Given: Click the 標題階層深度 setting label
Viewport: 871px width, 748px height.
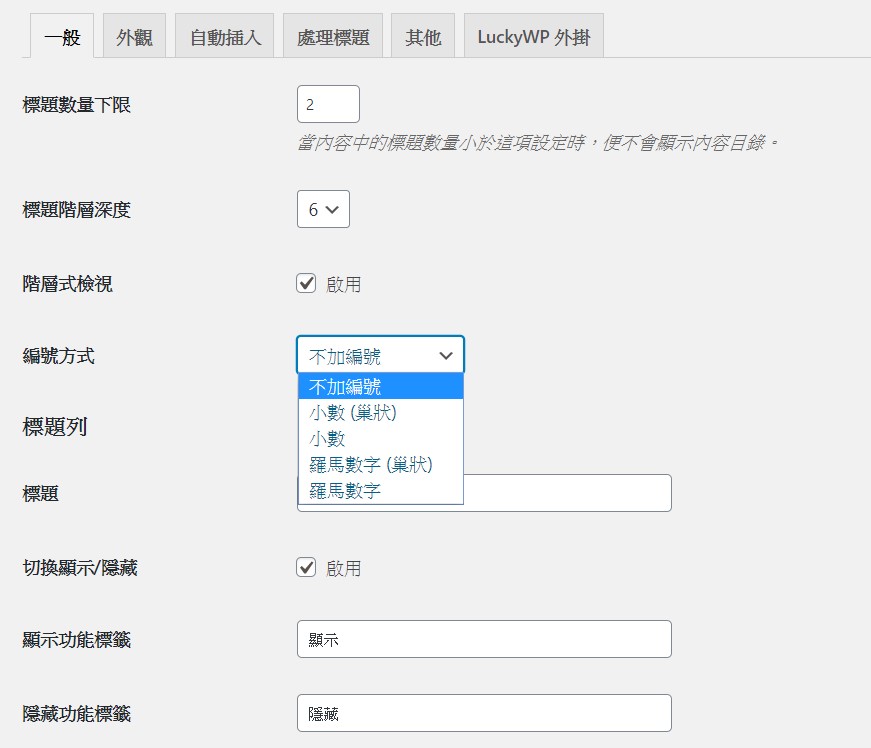Looking at the screenshot, I should tap(77, 210).
